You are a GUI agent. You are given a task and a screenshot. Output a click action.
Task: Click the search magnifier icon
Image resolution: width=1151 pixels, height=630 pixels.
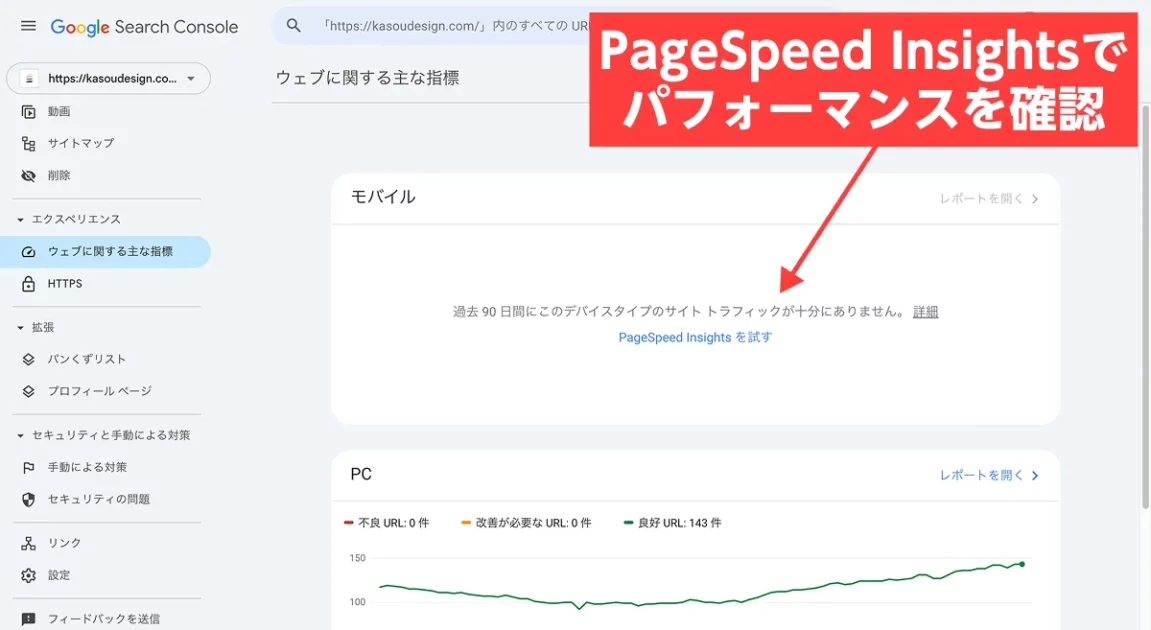[x=293, y=26]
